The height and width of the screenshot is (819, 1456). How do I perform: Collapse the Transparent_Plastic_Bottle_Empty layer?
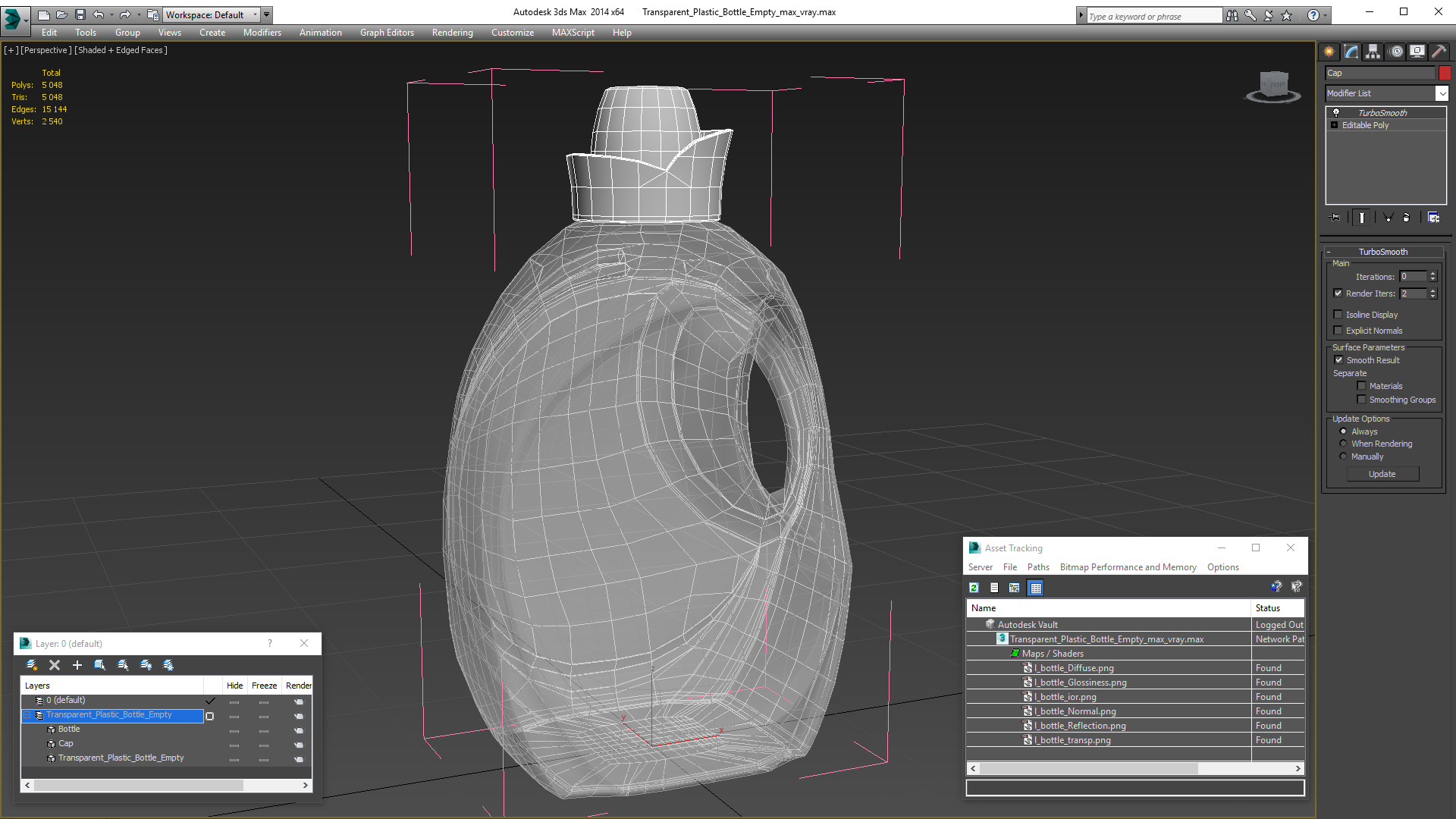pyautogui.click(x=27, y=715)
